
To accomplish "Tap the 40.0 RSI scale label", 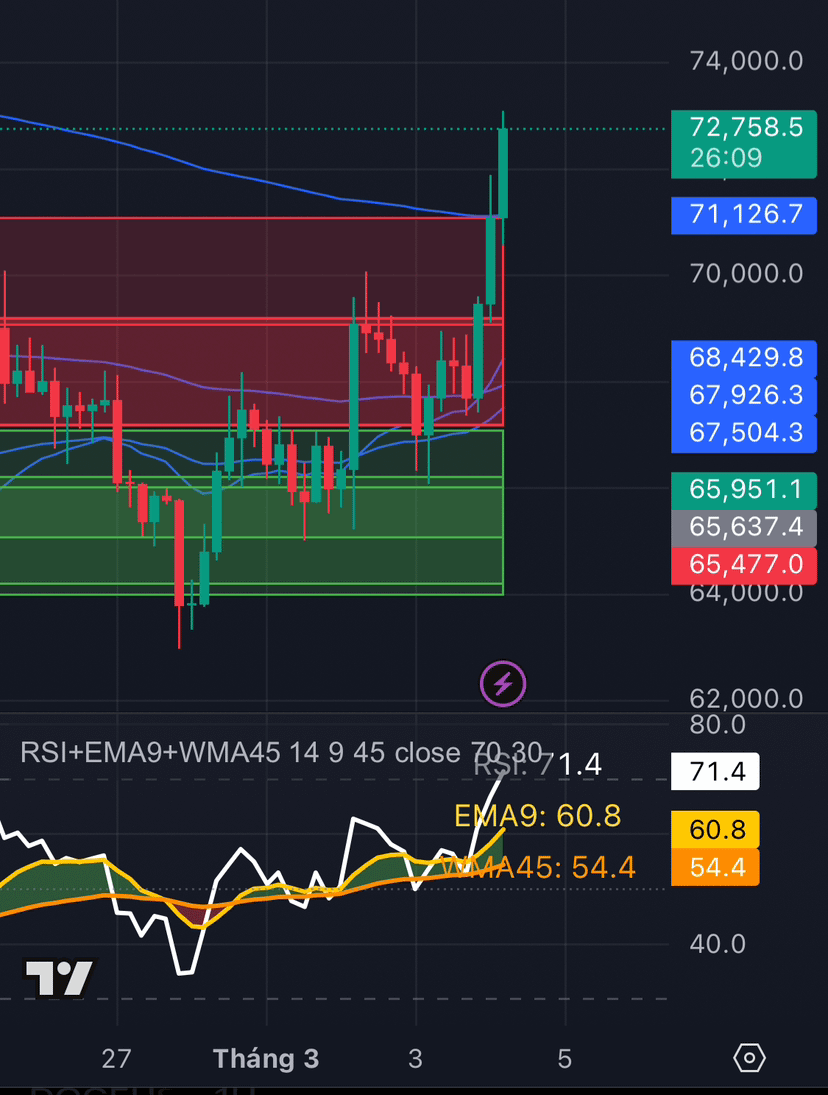I will point(718,944).
